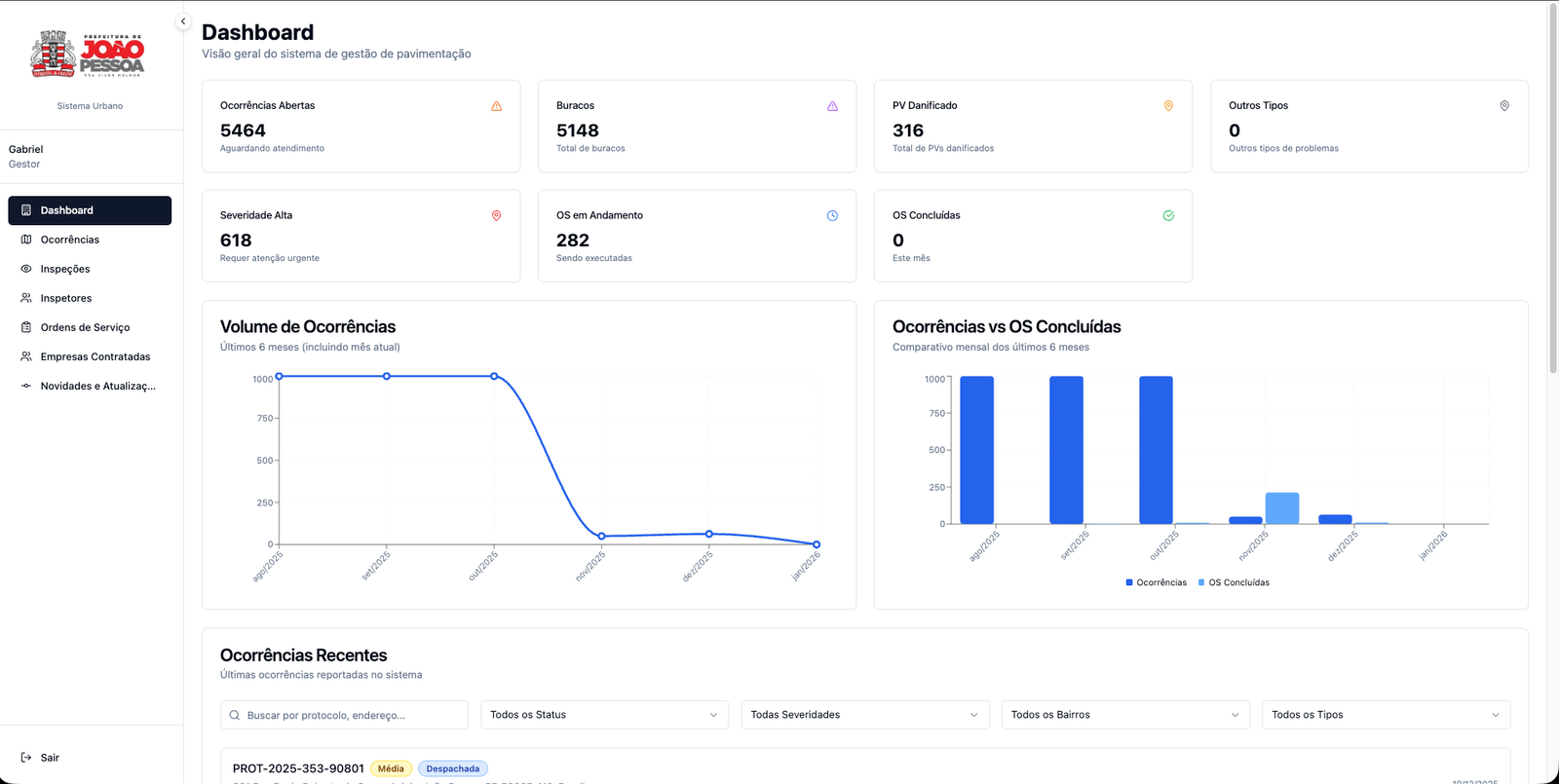
Task: Click the map pin icon on Outros Tipos
Action: pos(1504,106)
